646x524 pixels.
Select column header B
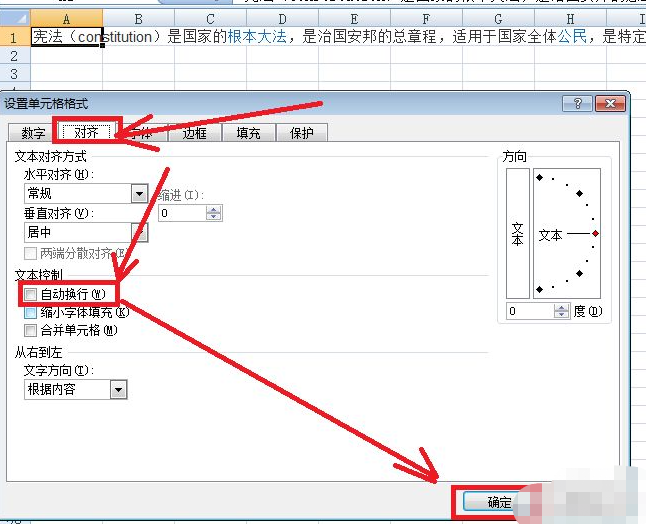[137, 19]
